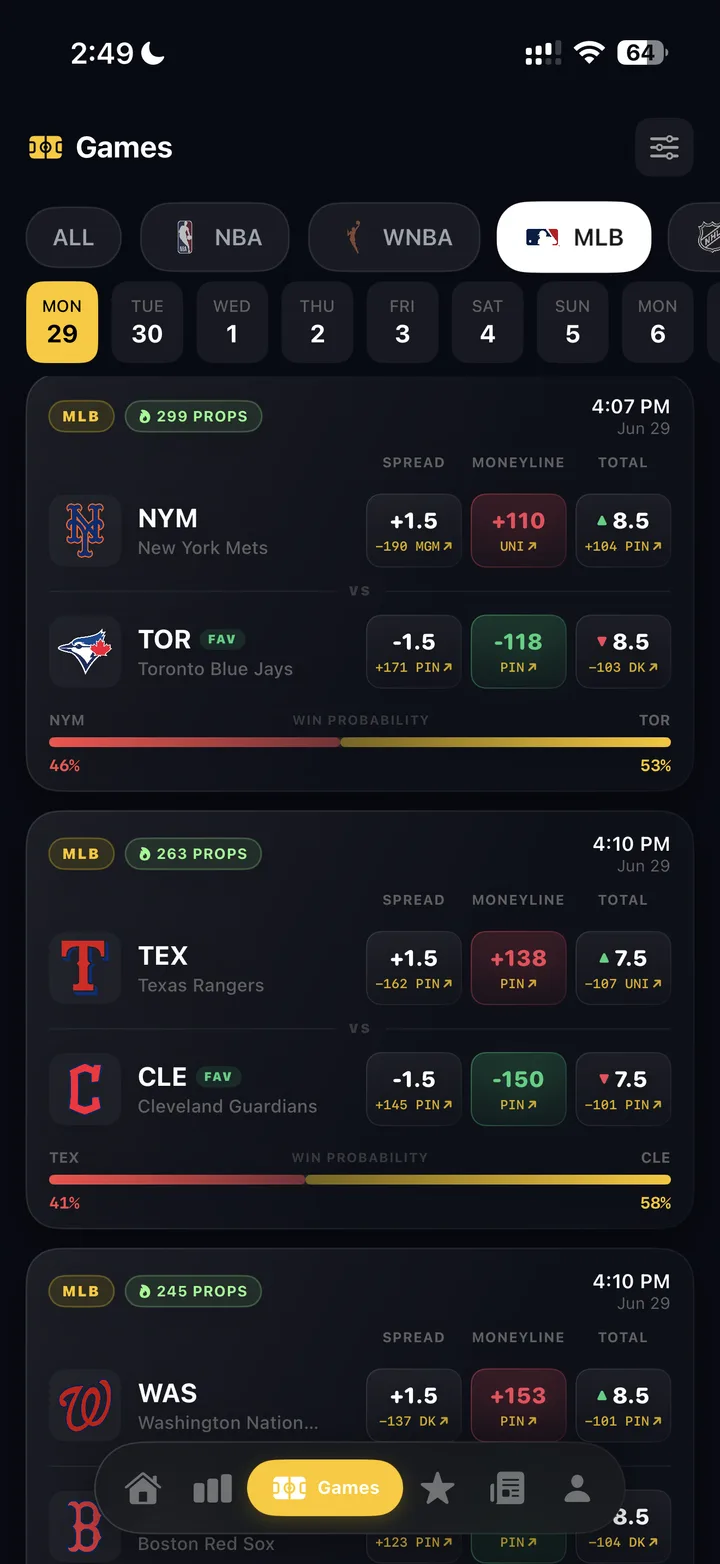Select the NBA league filter
The image size is (720, 1564).
[215, 238]
